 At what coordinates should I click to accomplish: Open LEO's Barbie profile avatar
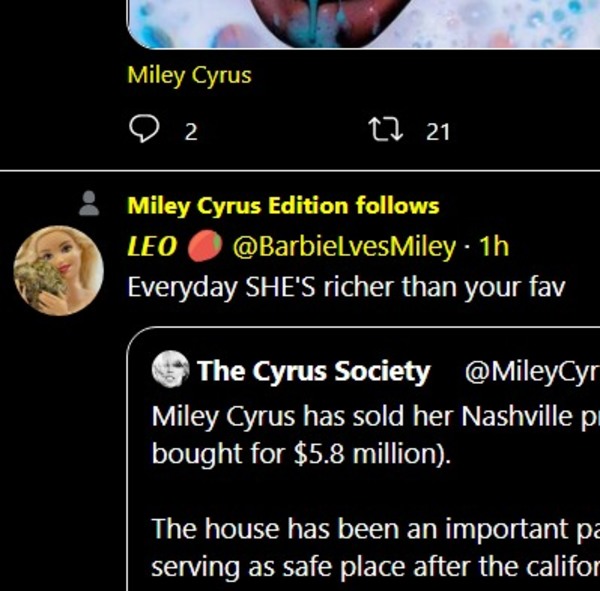pyautogui.click(x=58, y=270)
